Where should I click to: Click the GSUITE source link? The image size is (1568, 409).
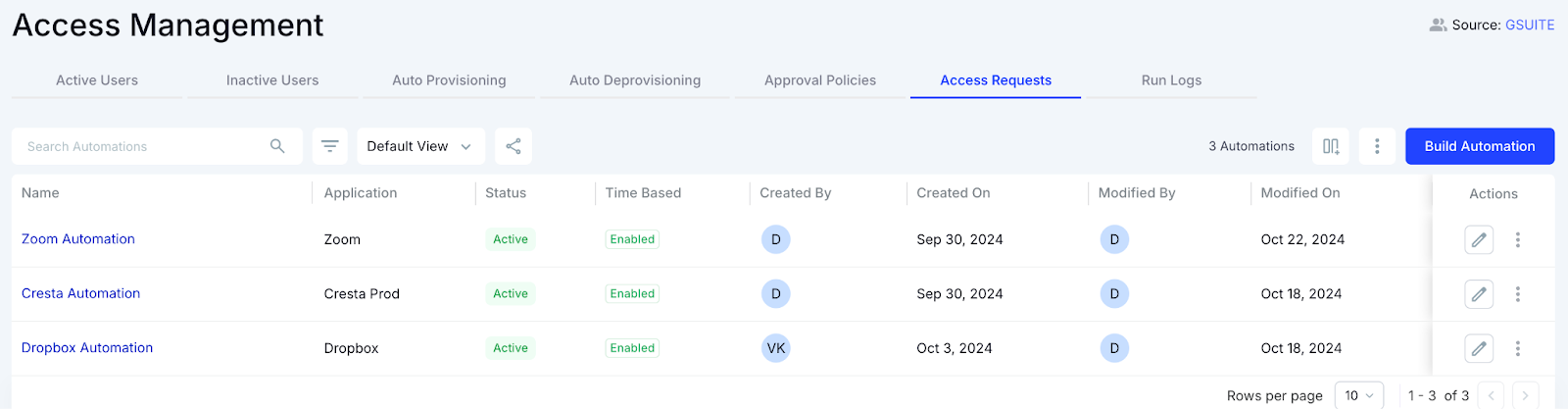pos(1530,25)
